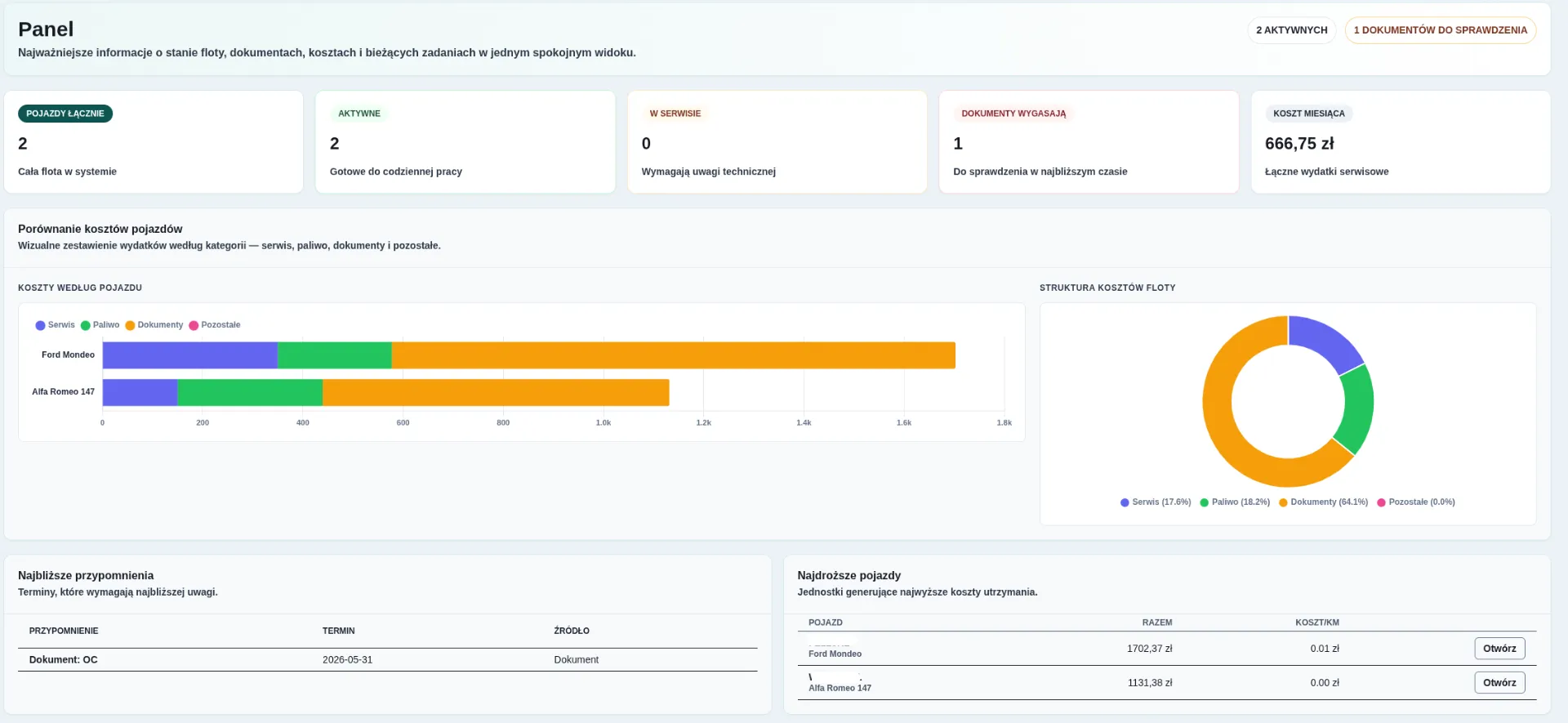Screen dimensions: 1568x723
Task: Select Alfa Romeo 147 green Paliwo bar segment
Action: click(x=250, y=393)
